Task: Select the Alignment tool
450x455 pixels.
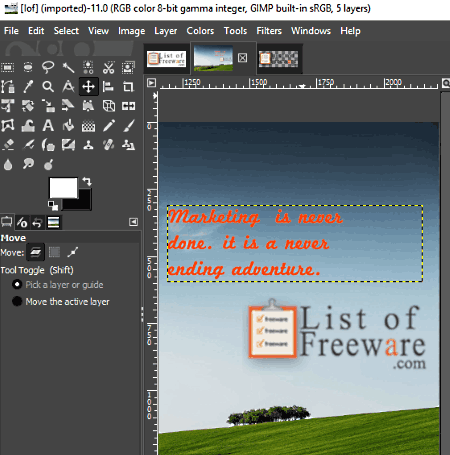Action: point(108,87)
